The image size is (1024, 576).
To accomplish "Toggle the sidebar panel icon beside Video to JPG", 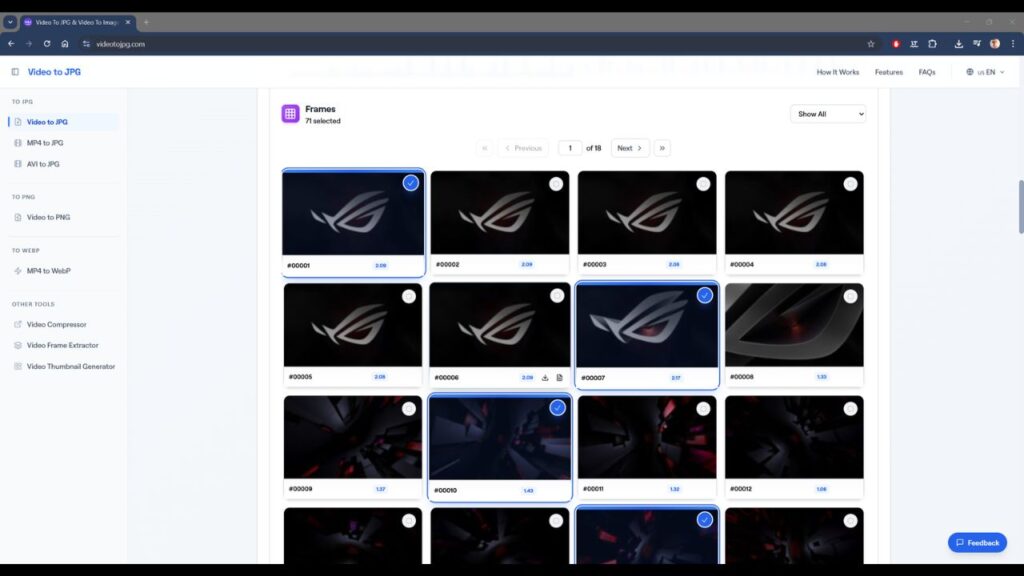I will [15, 72].
